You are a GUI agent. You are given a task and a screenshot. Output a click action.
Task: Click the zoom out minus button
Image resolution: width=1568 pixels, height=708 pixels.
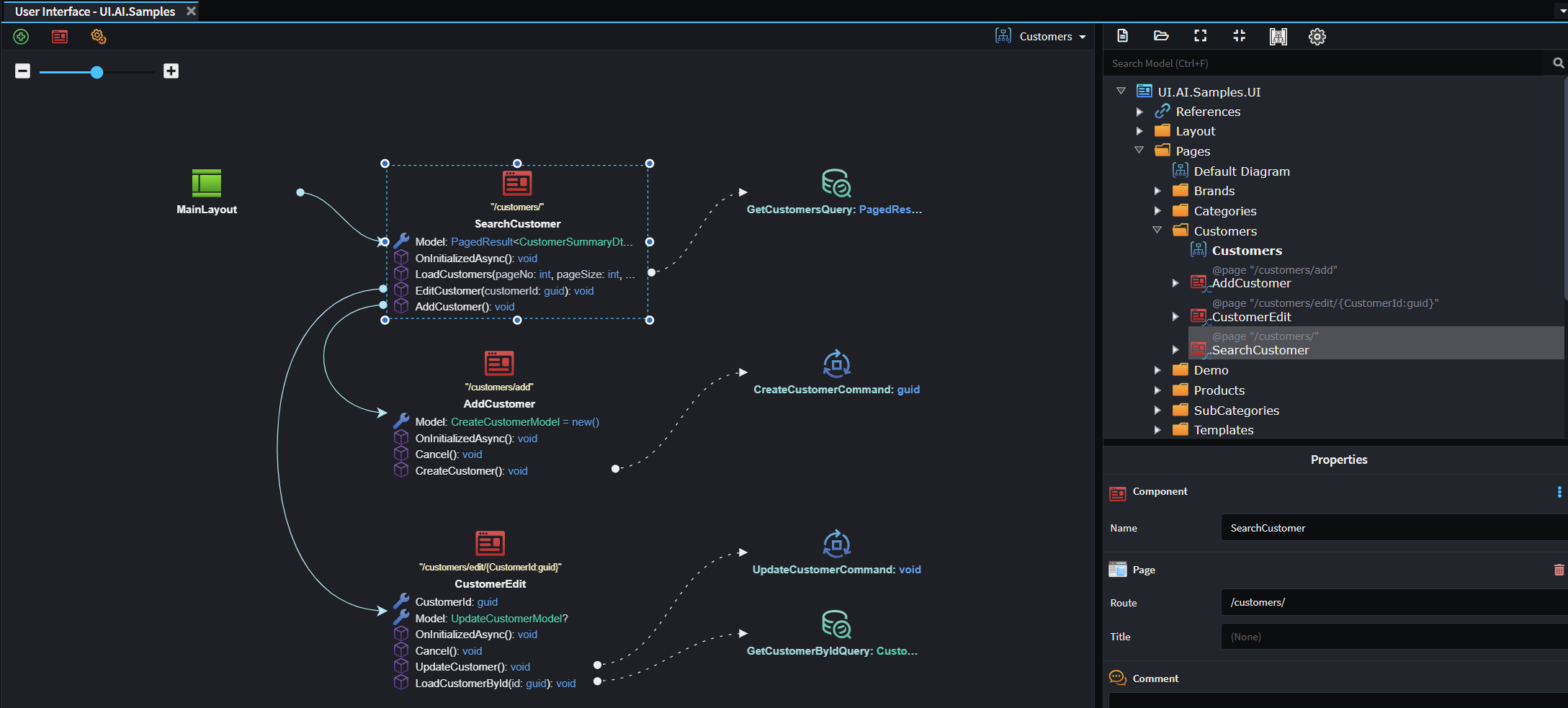coord(22,71)
